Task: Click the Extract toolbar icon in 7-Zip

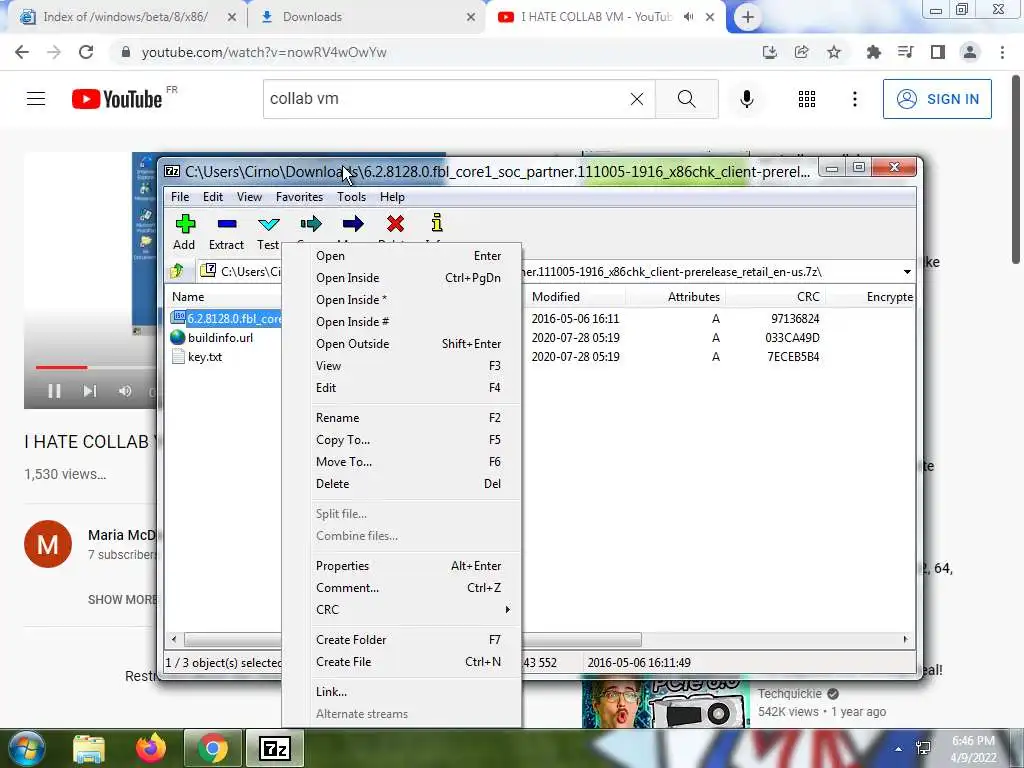Action: point(227,232)
